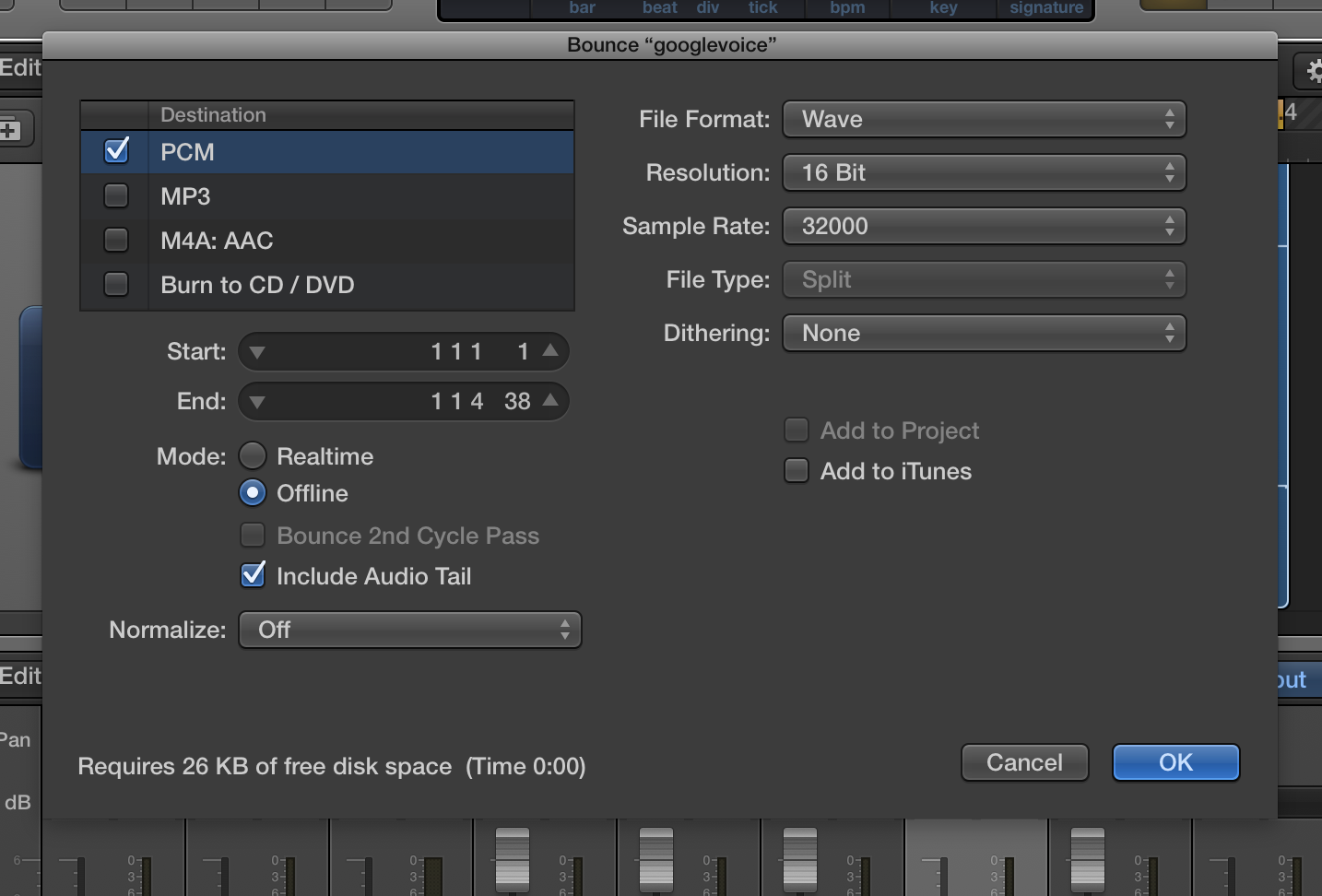Select Offline bounce mode
Viewport: 1322px width, 896px height.
[253, 493]
